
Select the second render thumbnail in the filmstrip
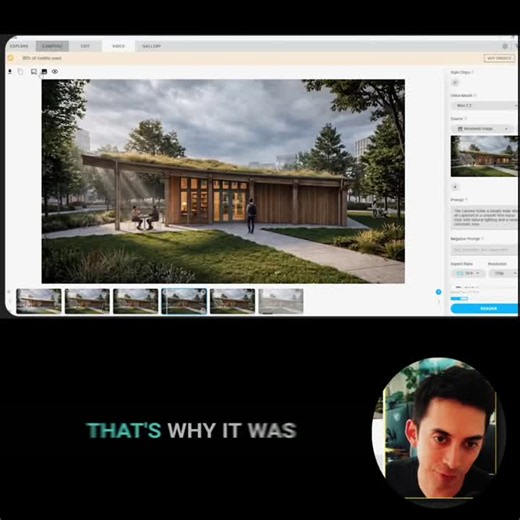(87, 301)
